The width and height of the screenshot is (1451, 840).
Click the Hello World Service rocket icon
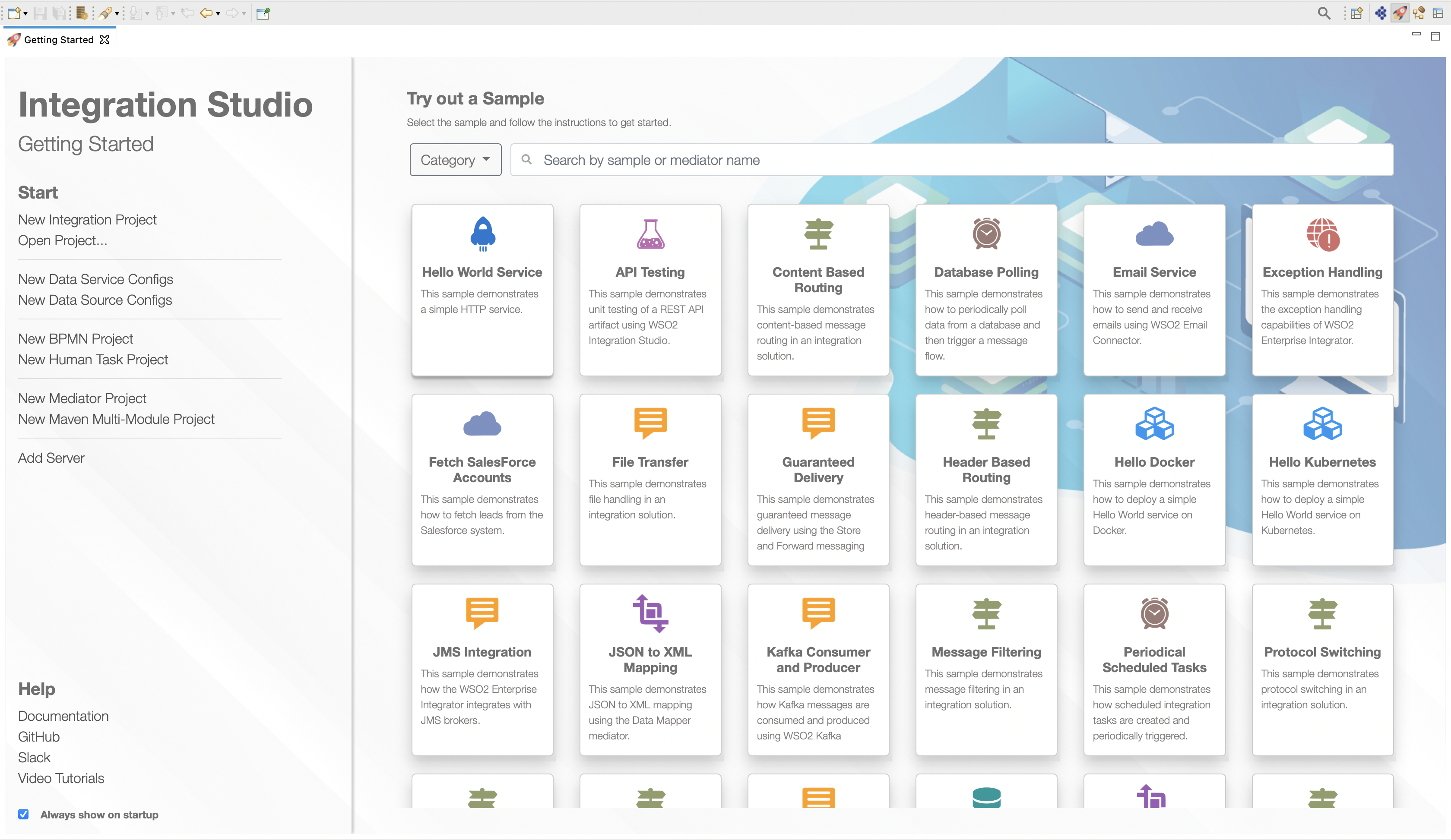coord(482,234)
